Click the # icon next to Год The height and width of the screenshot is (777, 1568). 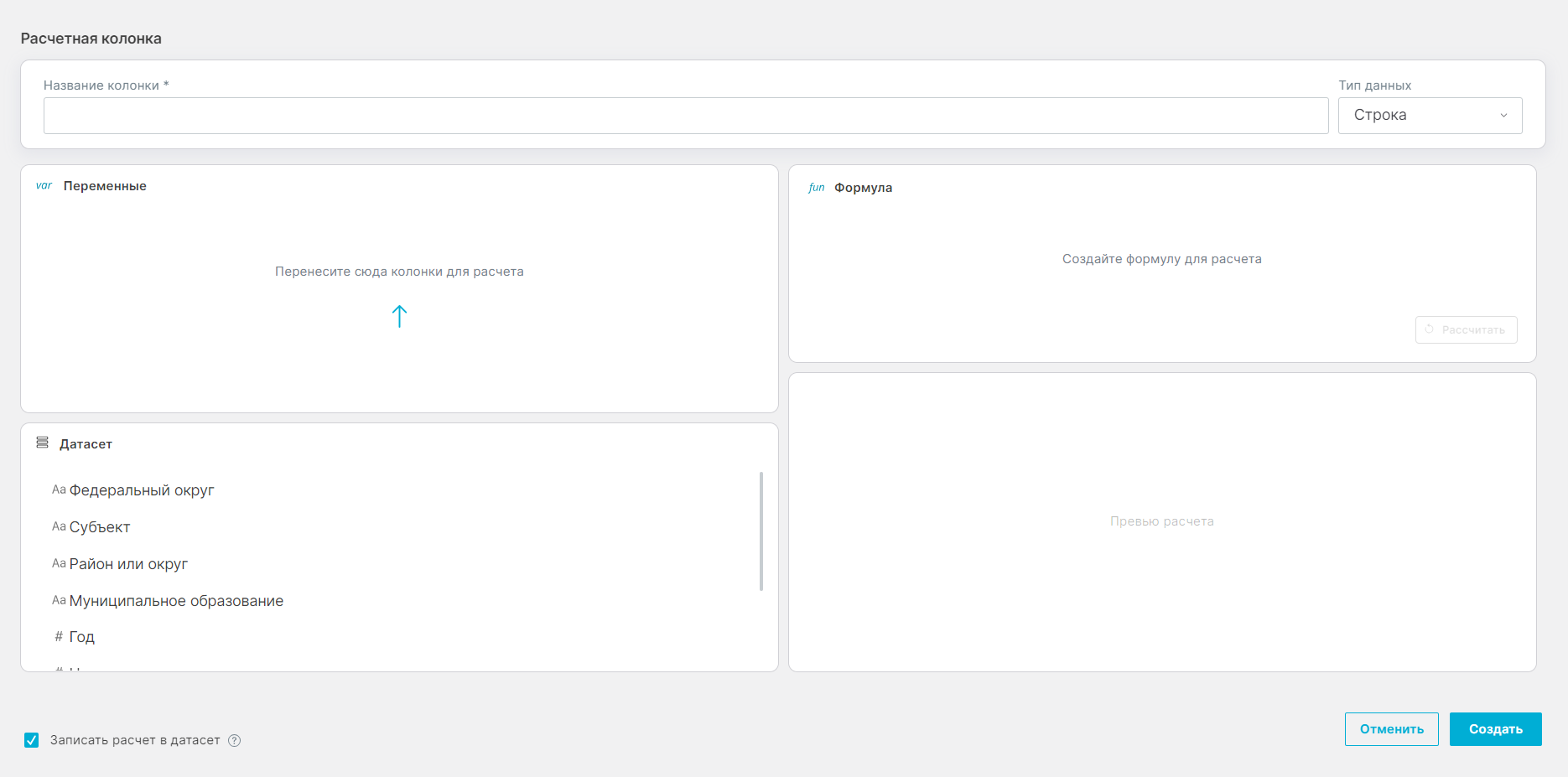click(59, 637)
